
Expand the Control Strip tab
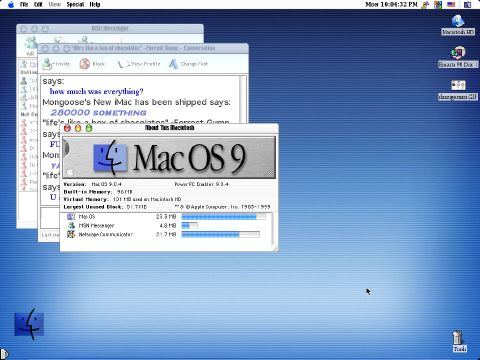(4, 353)
